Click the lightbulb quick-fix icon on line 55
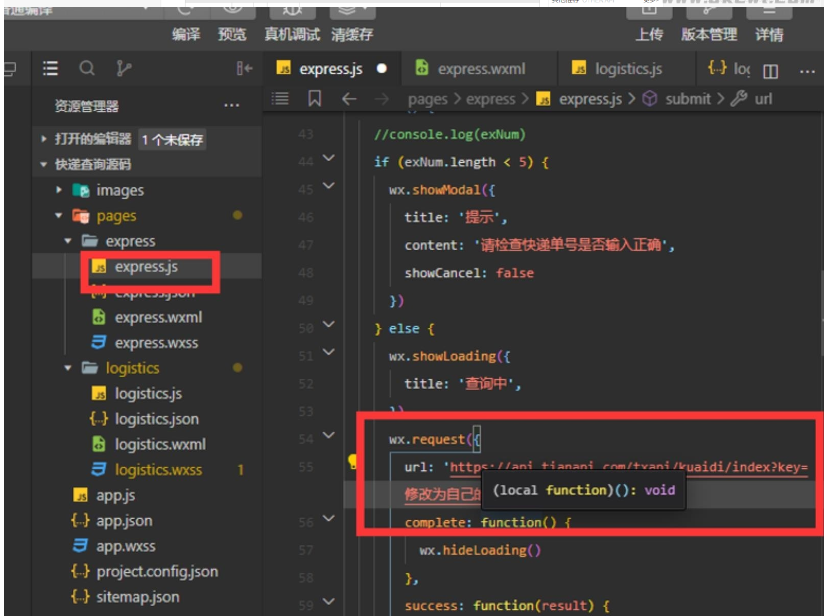This screenshot has width=826, height=616. (x=353, y=462)
